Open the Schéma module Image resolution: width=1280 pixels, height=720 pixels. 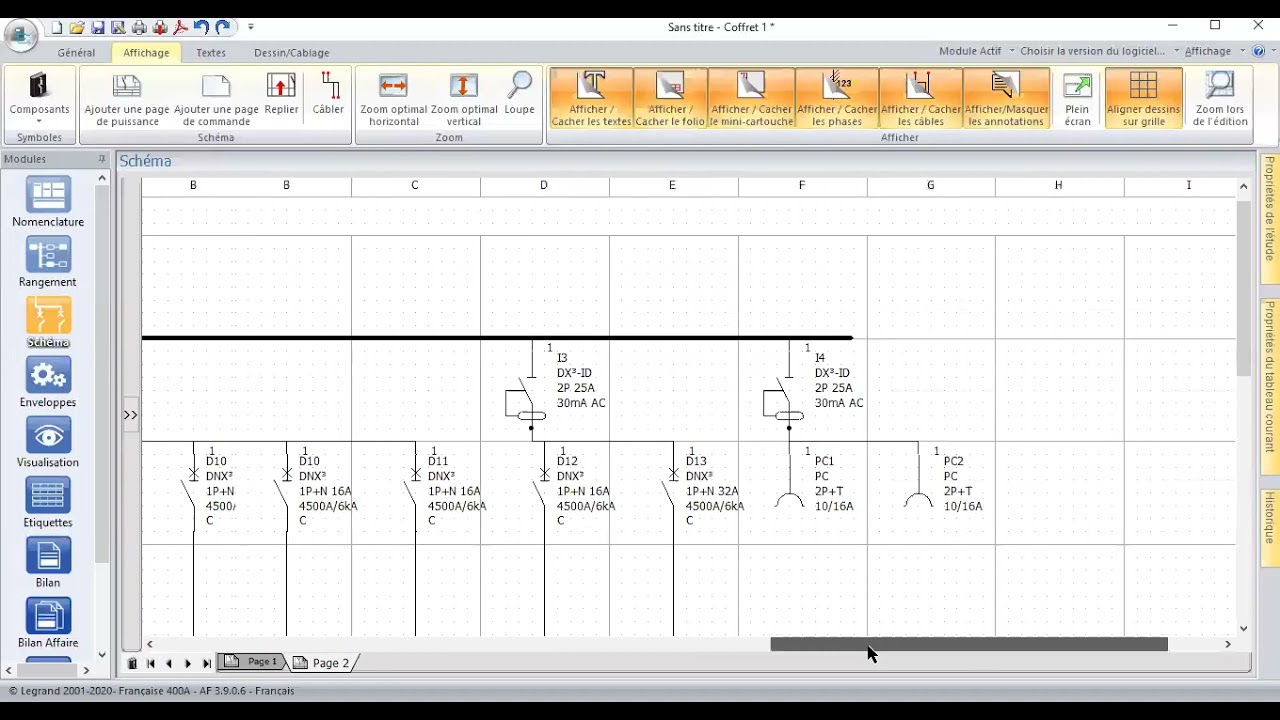[48, 322]
